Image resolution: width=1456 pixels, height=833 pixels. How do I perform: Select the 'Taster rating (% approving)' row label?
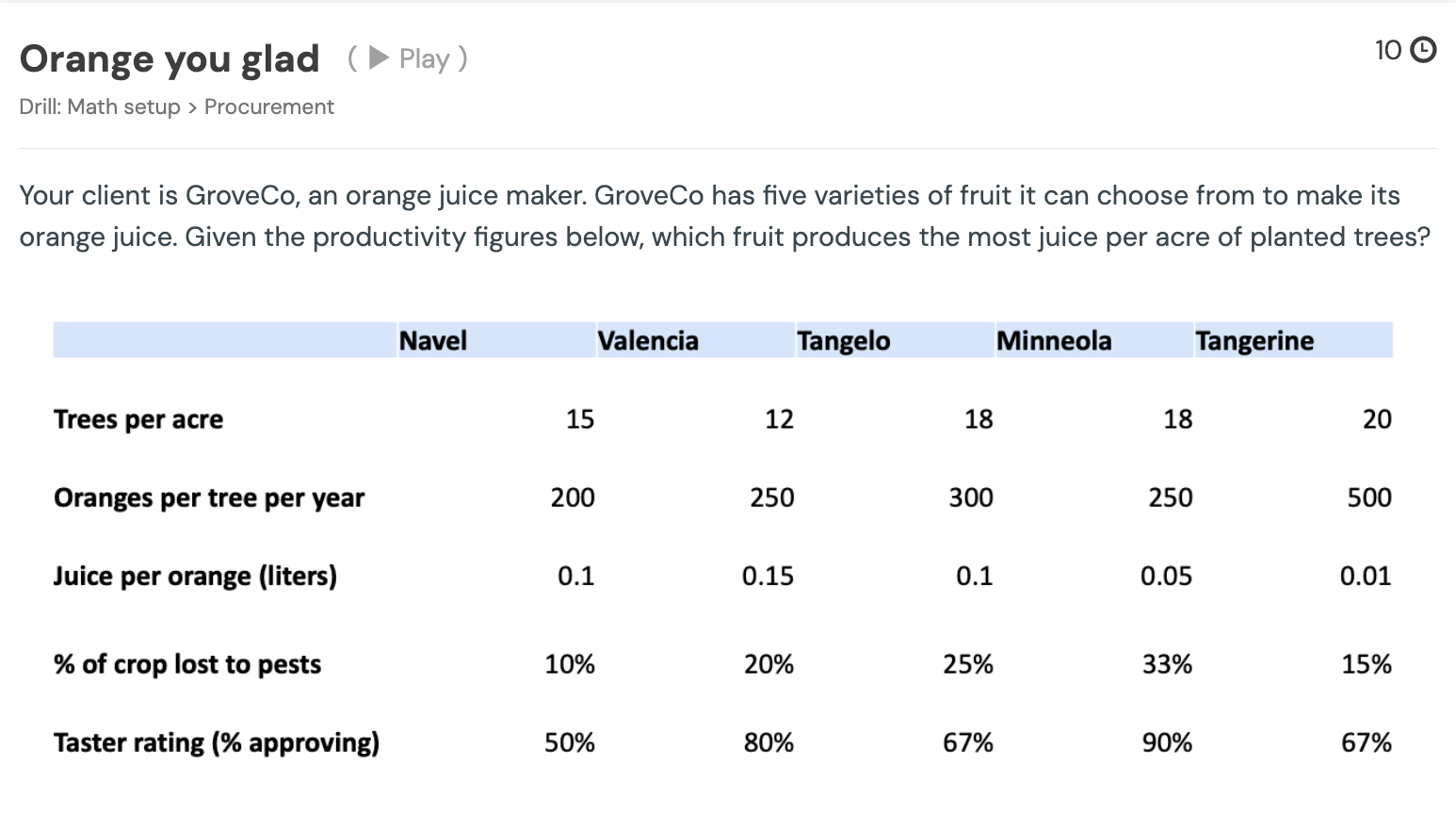click(216, 743)
